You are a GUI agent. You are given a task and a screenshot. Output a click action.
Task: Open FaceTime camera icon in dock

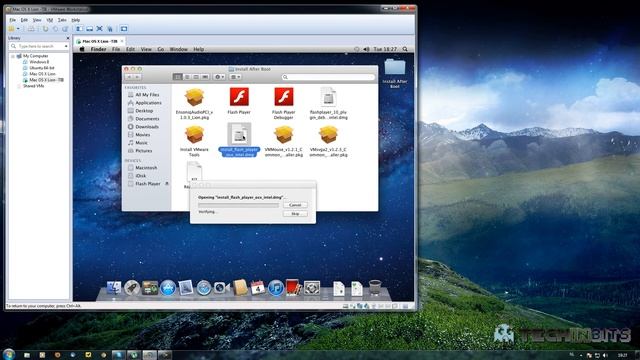pos(221,288)
